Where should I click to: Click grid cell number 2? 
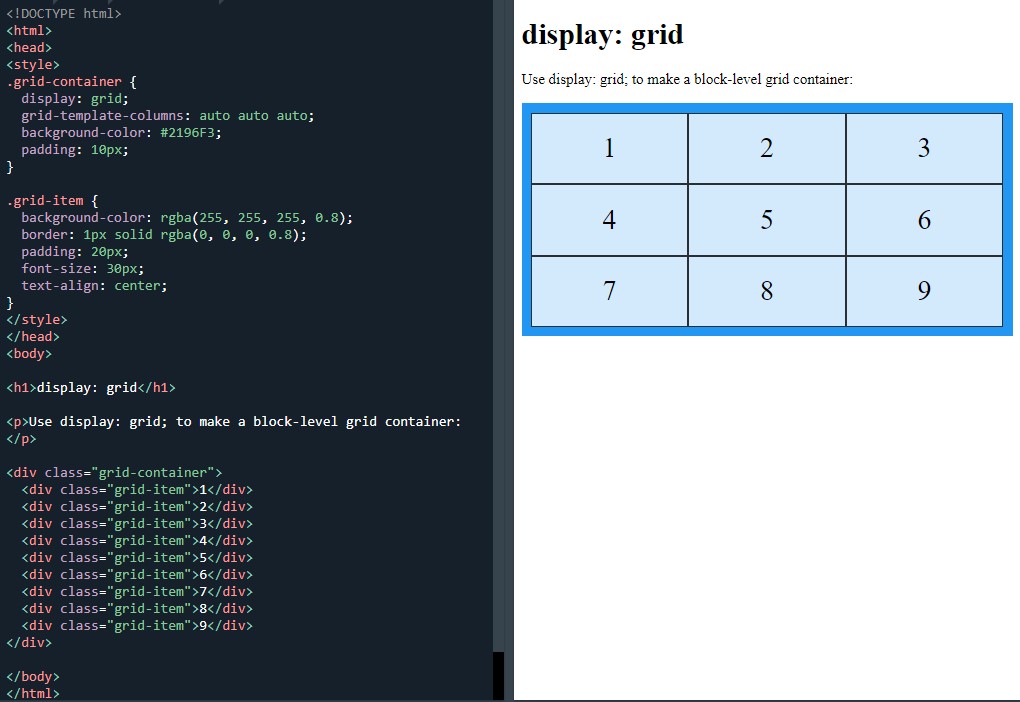point(767,148)
